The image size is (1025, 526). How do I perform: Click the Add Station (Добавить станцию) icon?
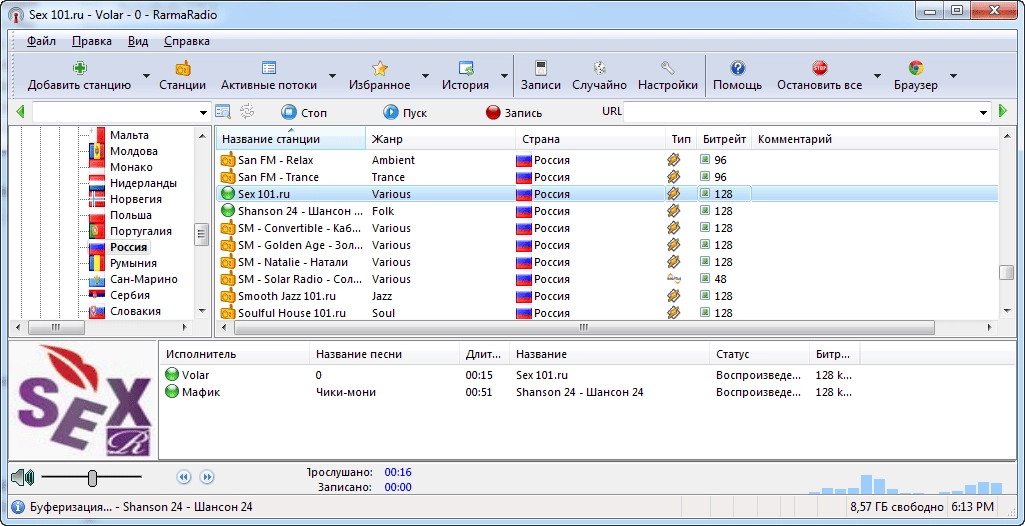click(79, 68)
